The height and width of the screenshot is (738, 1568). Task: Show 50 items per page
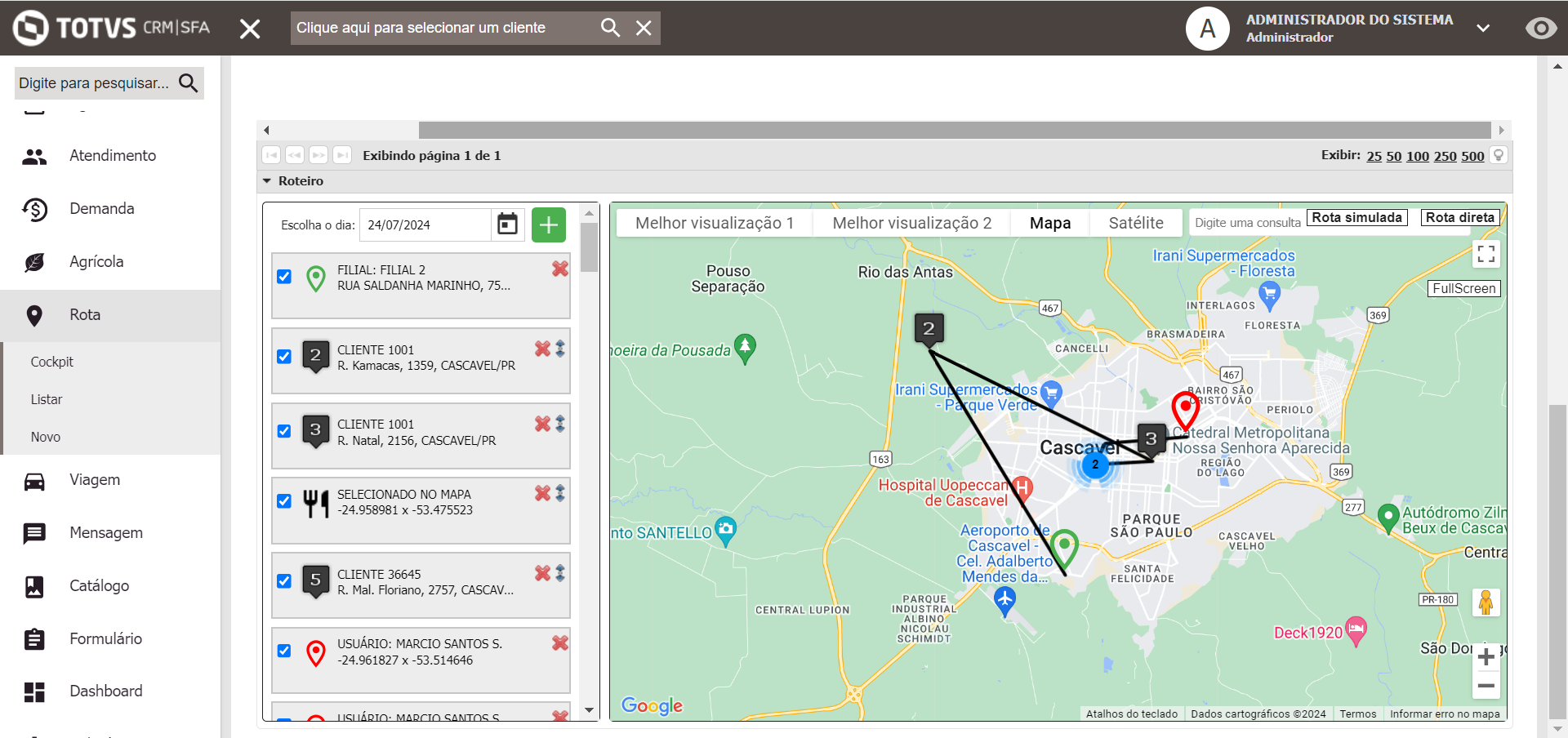pos(1394,156)
